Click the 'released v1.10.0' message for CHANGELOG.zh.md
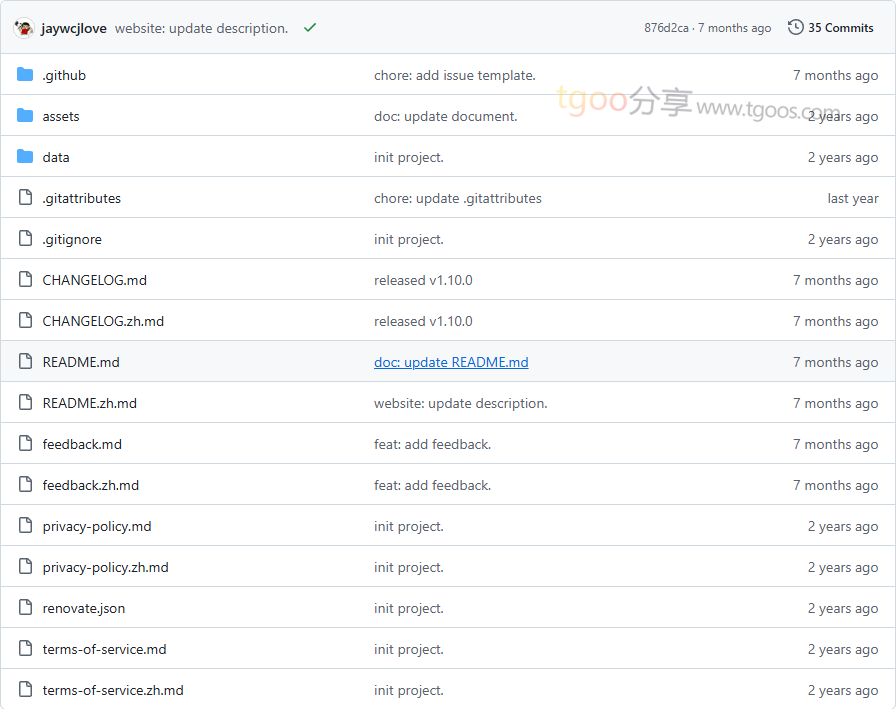The width and height of the screenshot is (896, 710). (423, 321)
